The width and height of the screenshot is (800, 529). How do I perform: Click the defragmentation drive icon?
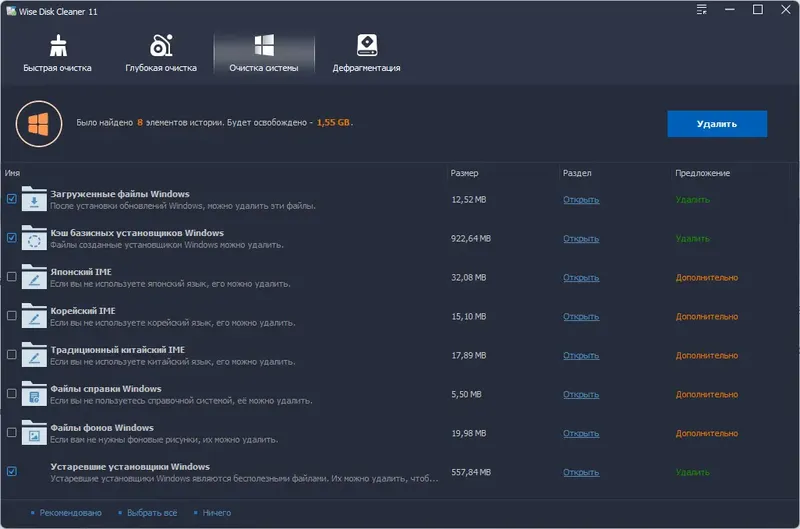367,45
